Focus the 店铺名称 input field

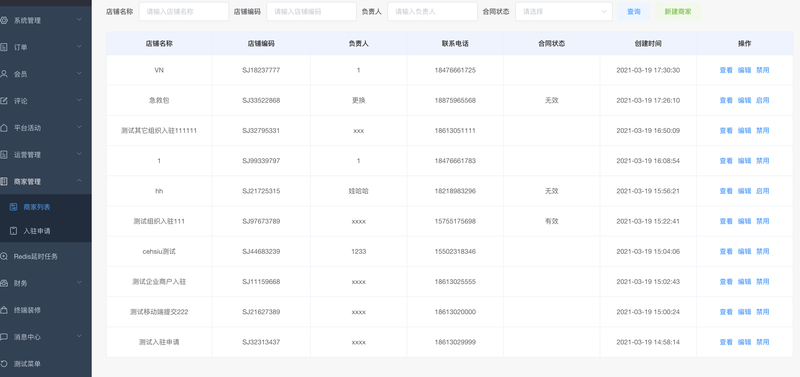pyautogui.click(x=184, y=11)
